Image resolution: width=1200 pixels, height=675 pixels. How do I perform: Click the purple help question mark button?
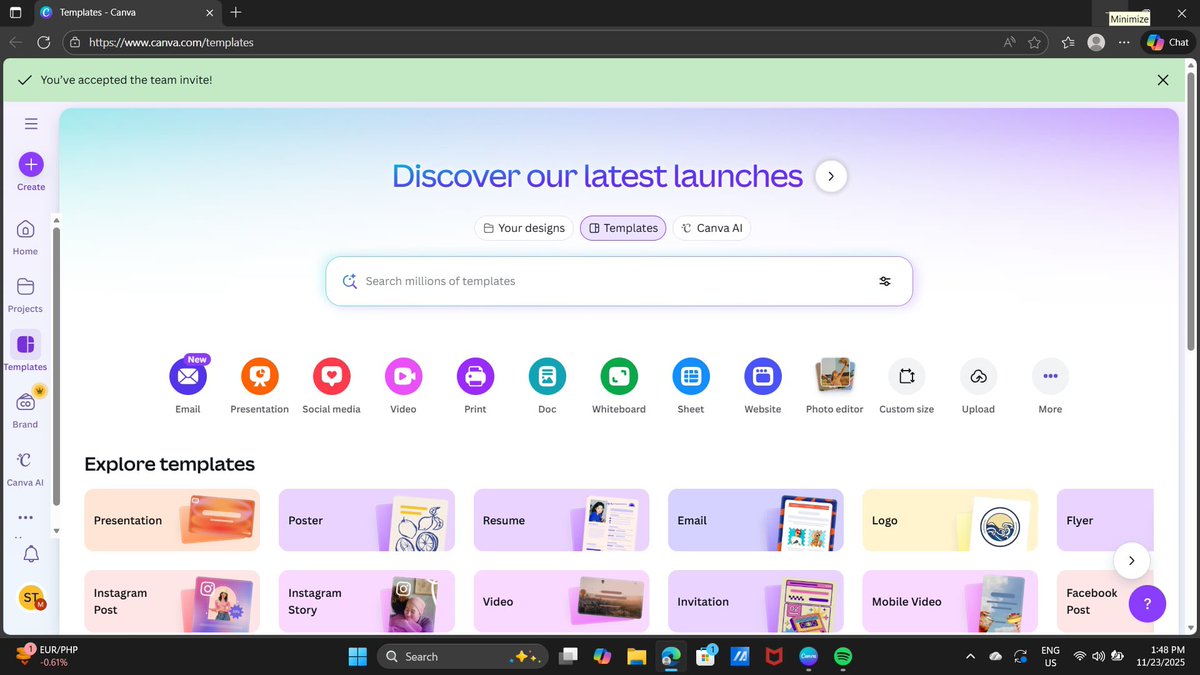click(x=1147, y=604)
